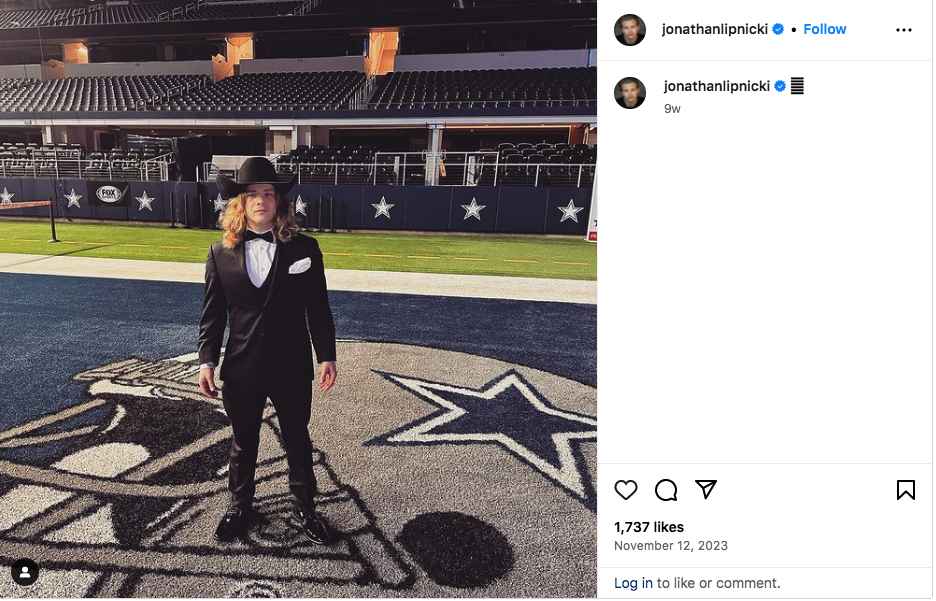Show tagged people icon on the photo

25,572
